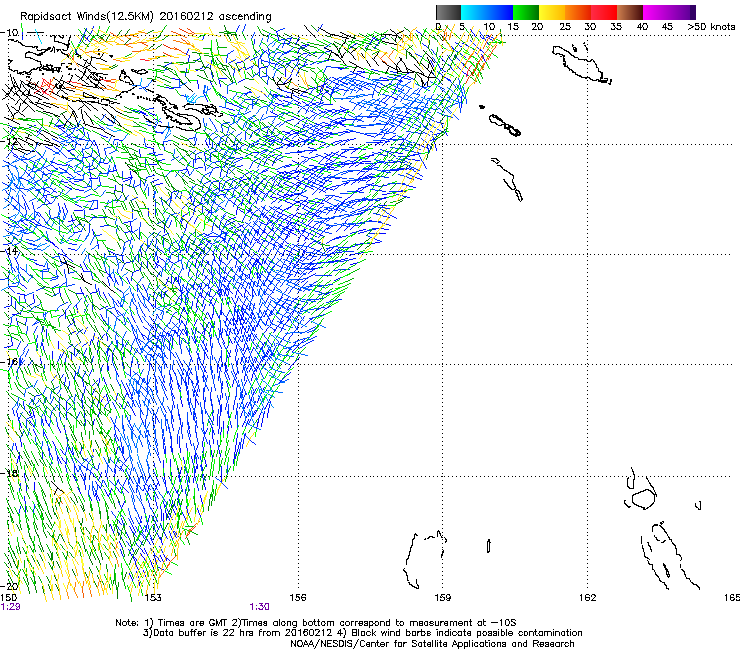Click the "Times are GMT" note line
The image size is (740, 650).
[x=316, y=623]
